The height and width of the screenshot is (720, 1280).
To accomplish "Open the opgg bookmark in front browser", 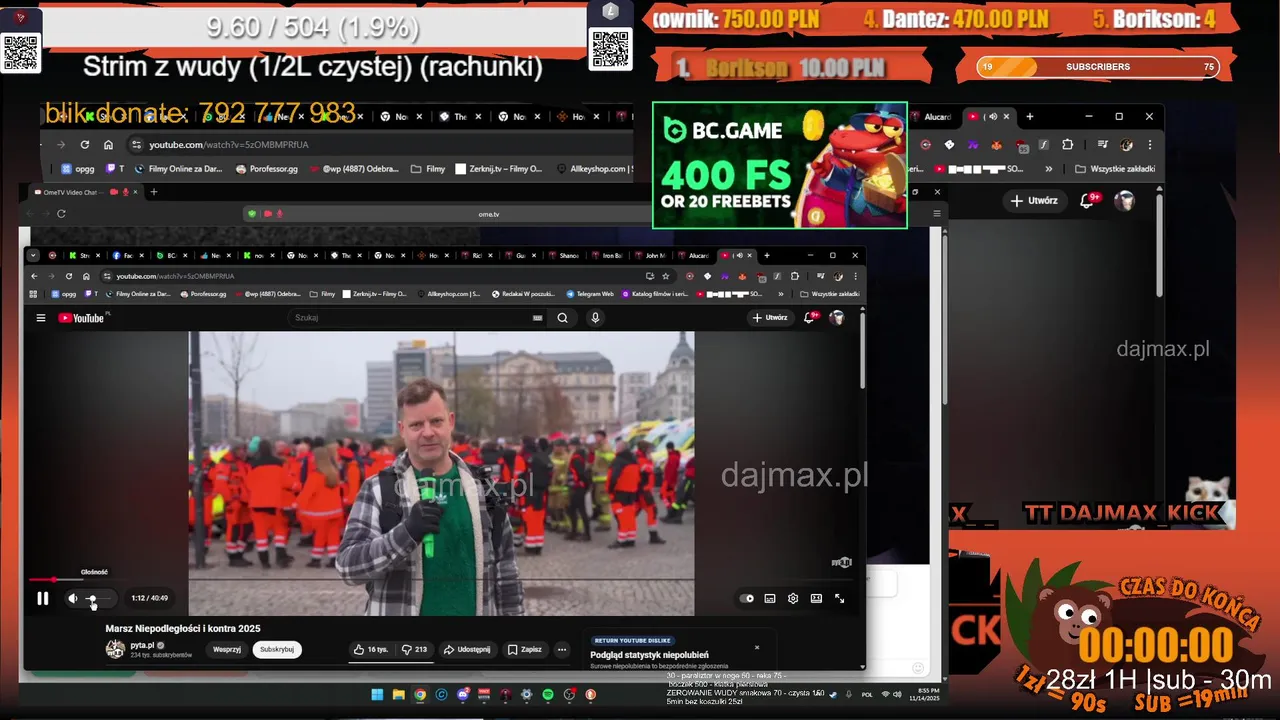I will [63, 294].
